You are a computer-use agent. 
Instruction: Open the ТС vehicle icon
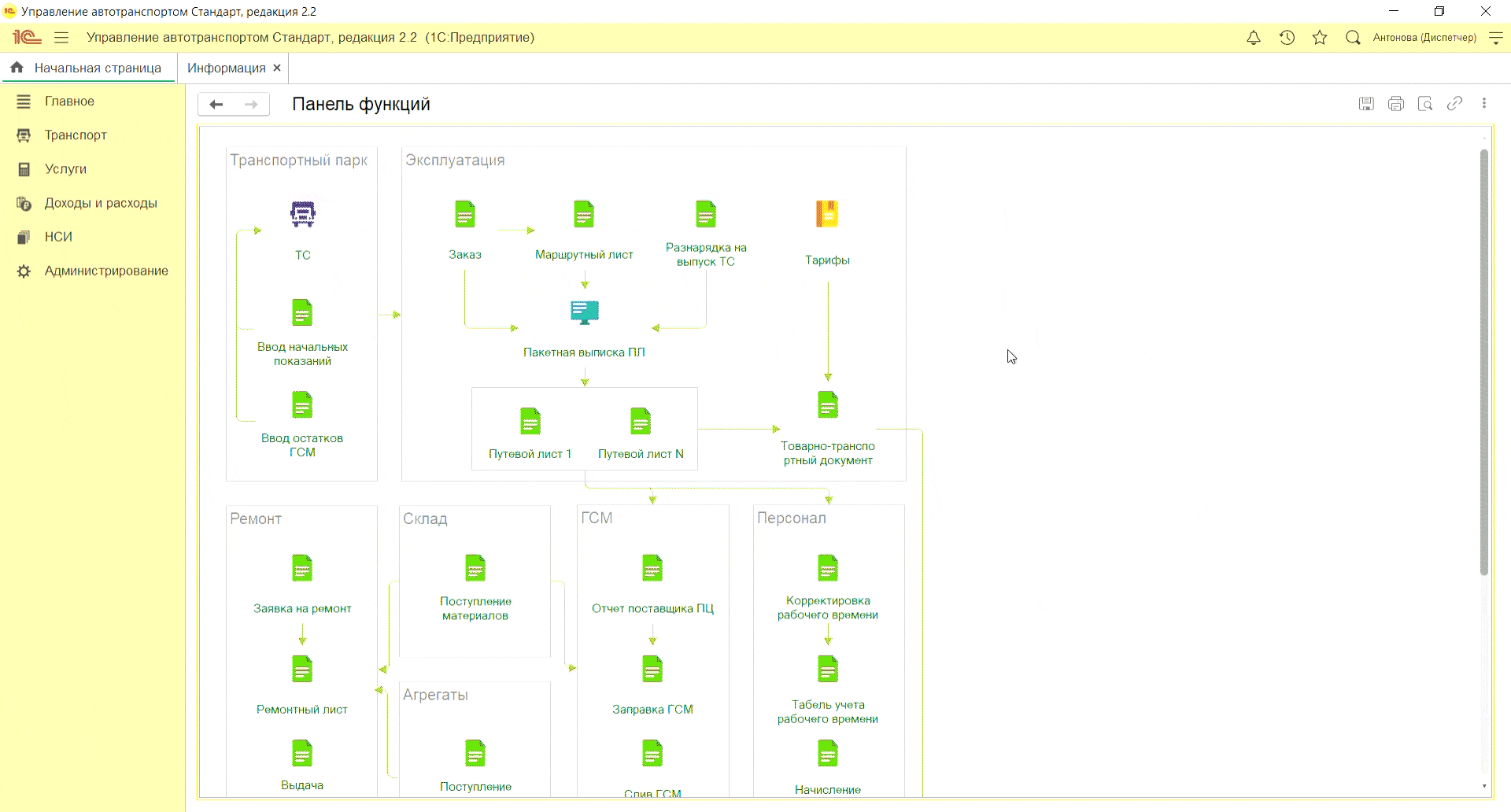coord(303,214)
